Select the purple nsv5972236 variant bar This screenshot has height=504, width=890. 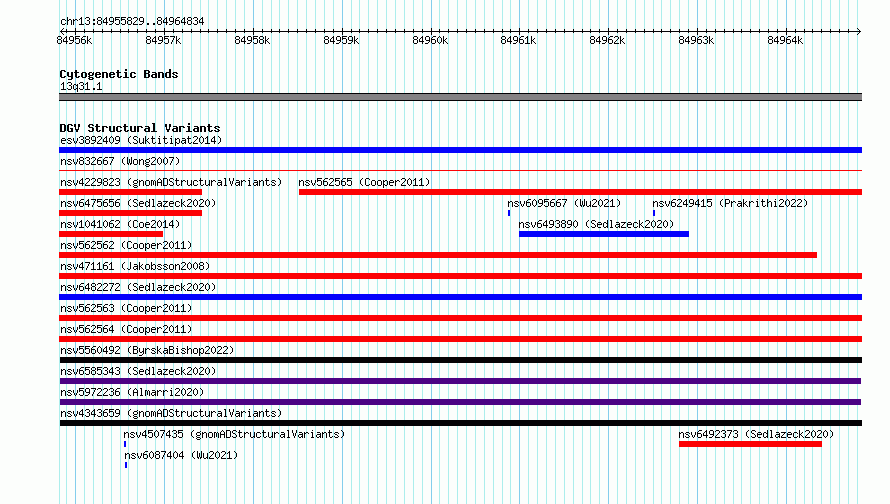pos(460,402)
